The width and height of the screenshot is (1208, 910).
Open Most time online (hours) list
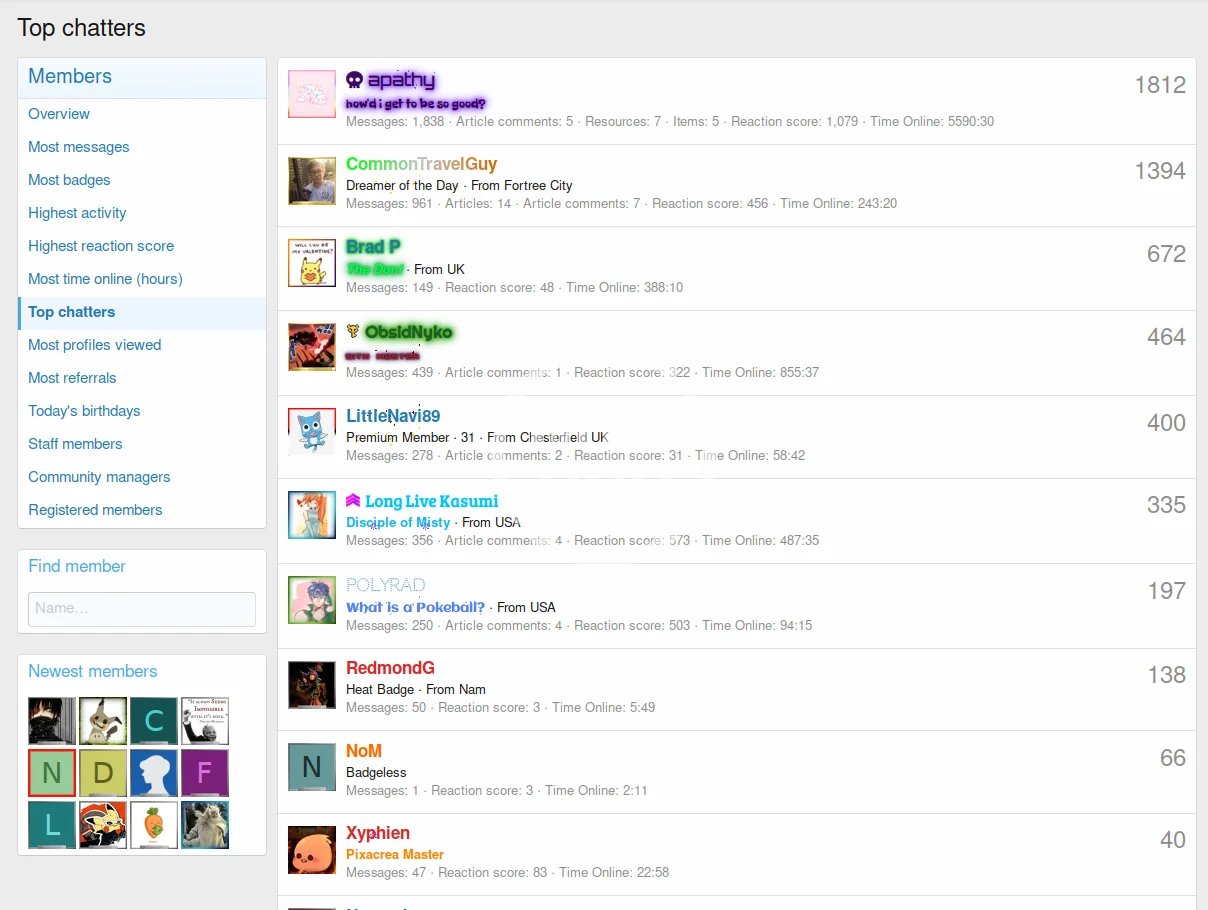(x=105, y=279)
